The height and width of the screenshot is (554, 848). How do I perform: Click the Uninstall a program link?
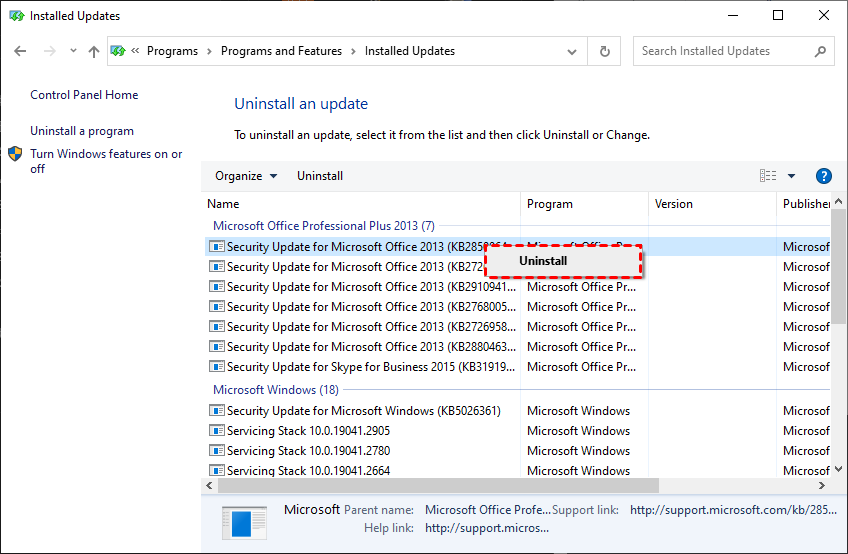pyautogui.click(x=82, y=131)
